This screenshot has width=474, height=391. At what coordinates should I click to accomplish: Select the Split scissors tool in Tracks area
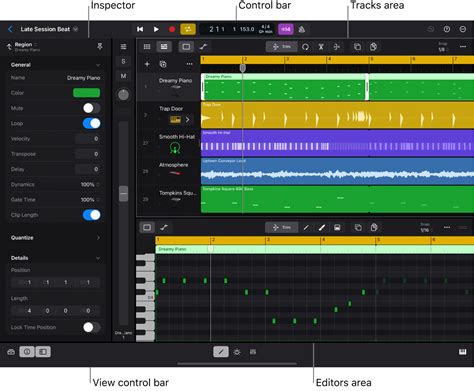321,47
